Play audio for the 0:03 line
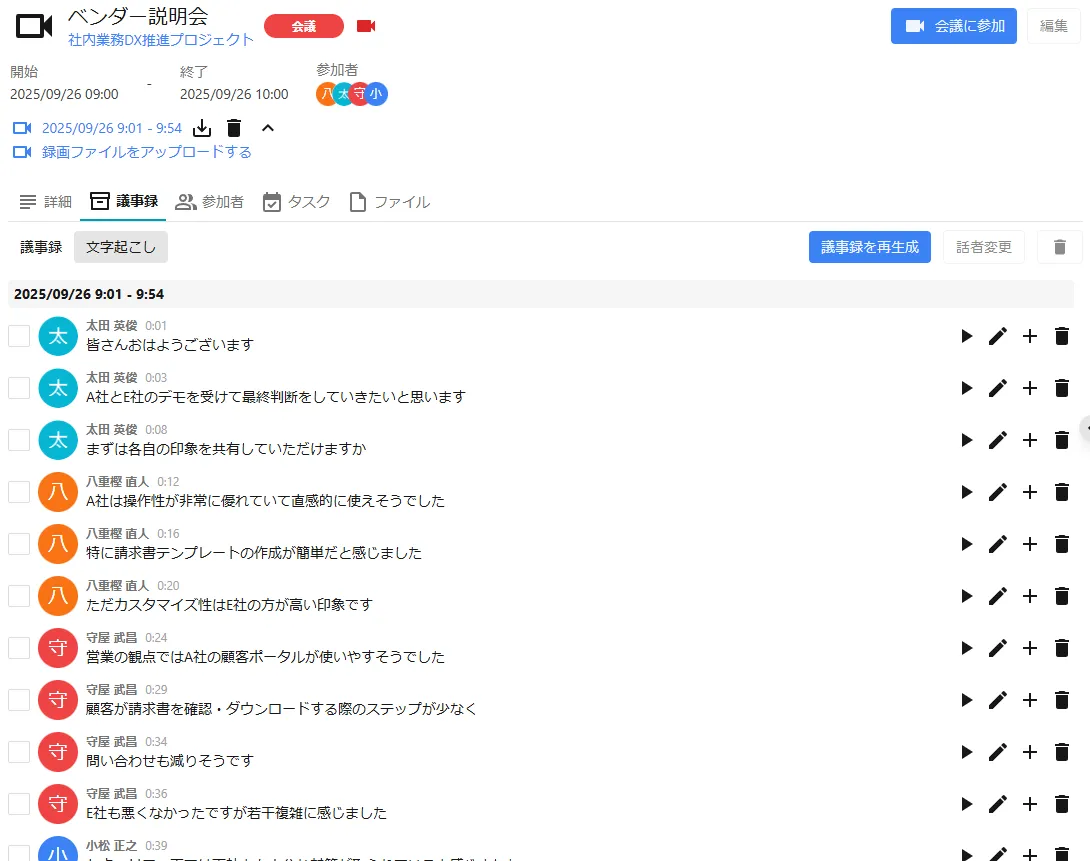The image size is (1090, 861). [966, 388]
